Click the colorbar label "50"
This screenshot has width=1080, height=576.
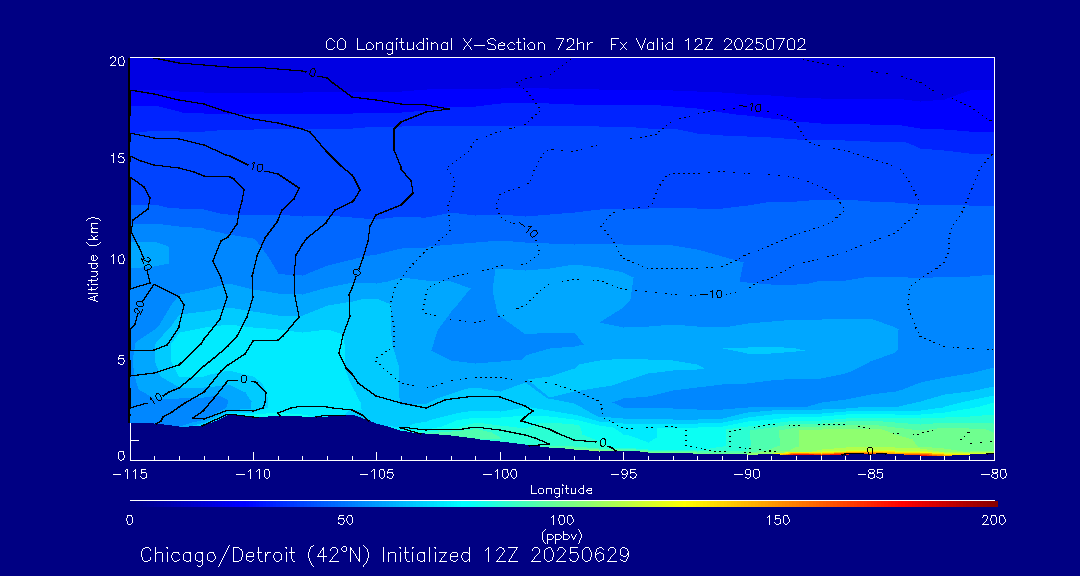pyautogui.click(x=346, y=521)
